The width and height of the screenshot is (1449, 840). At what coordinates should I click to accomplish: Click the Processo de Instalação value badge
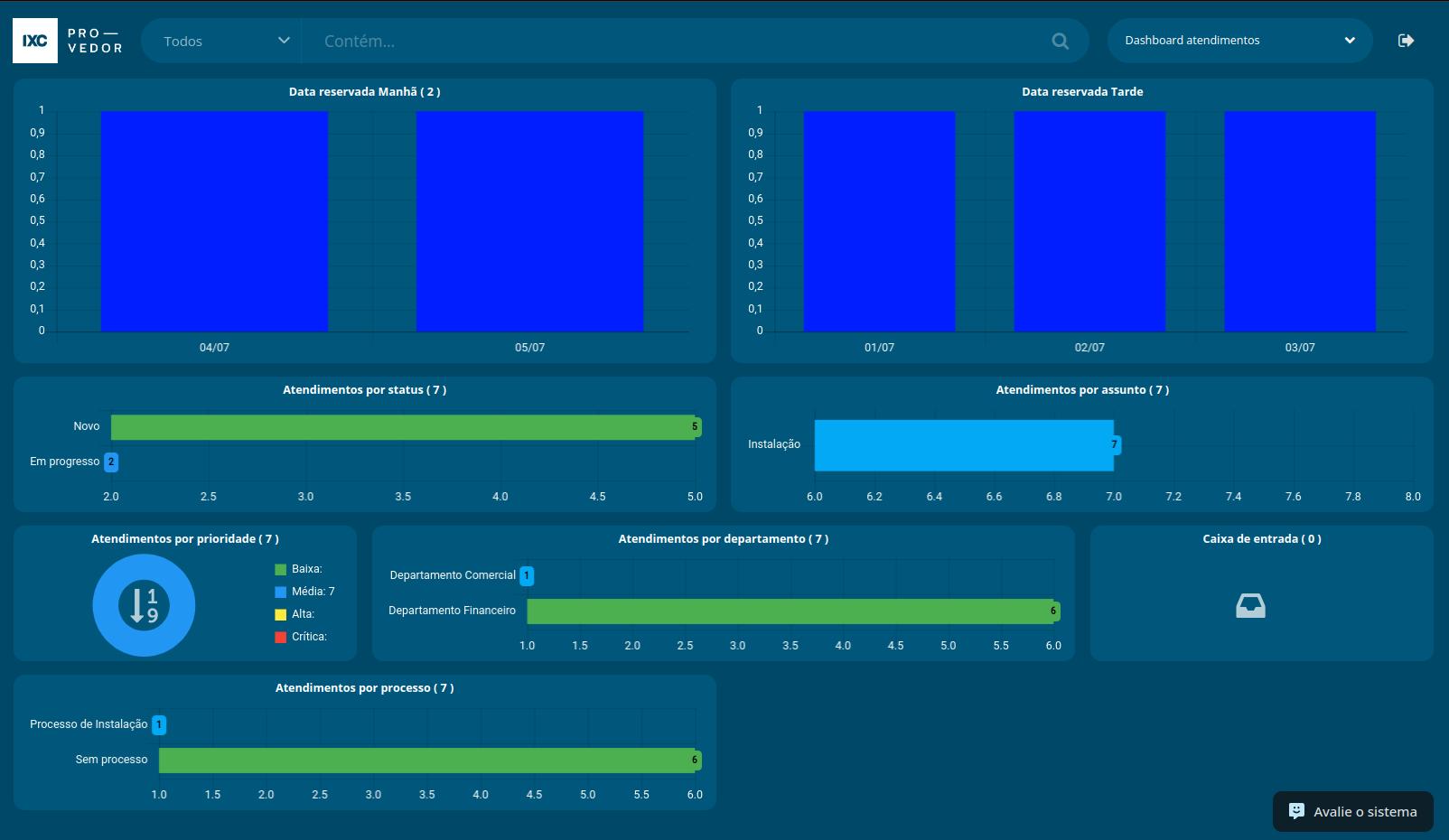point(159,725)
